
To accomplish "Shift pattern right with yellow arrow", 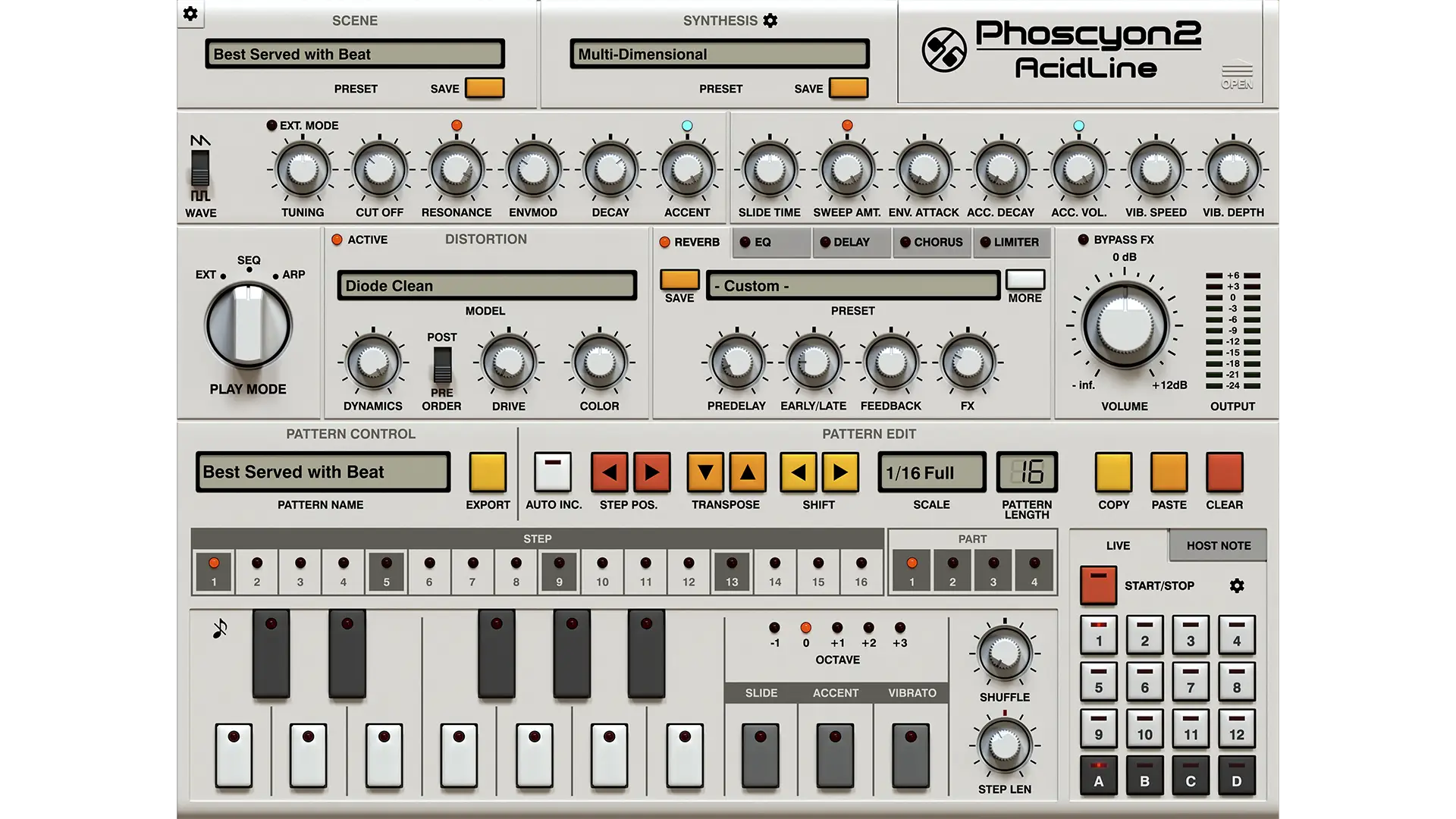I will click(840, 472).
